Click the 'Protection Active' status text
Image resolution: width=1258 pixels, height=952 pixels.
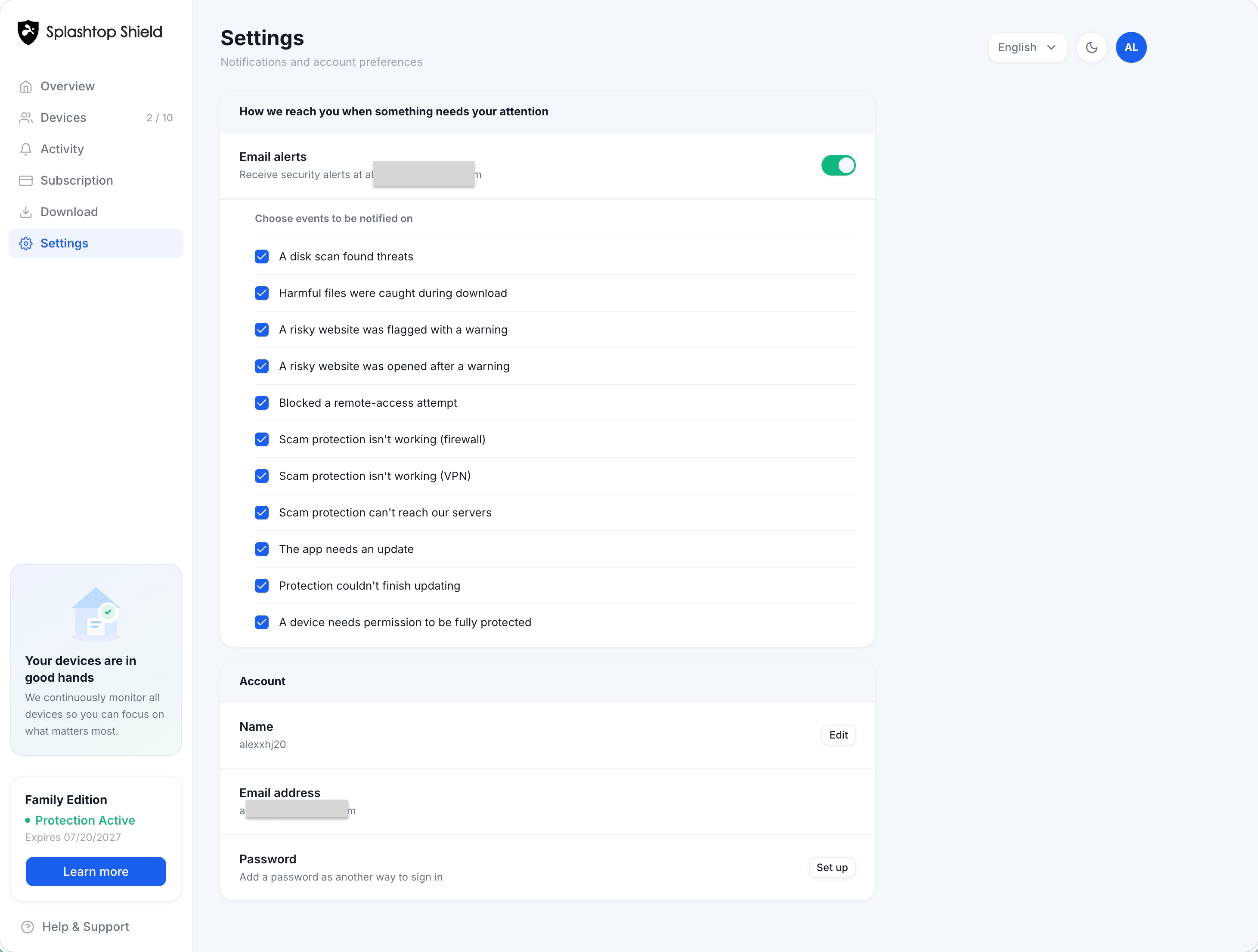(85, 820)
